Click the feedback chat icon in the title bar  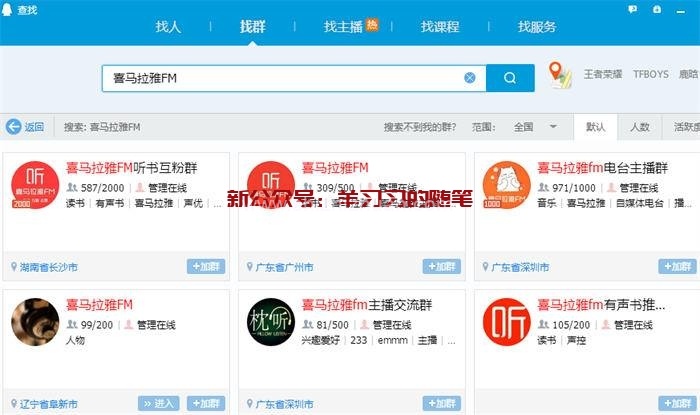(x=633, y=8)
